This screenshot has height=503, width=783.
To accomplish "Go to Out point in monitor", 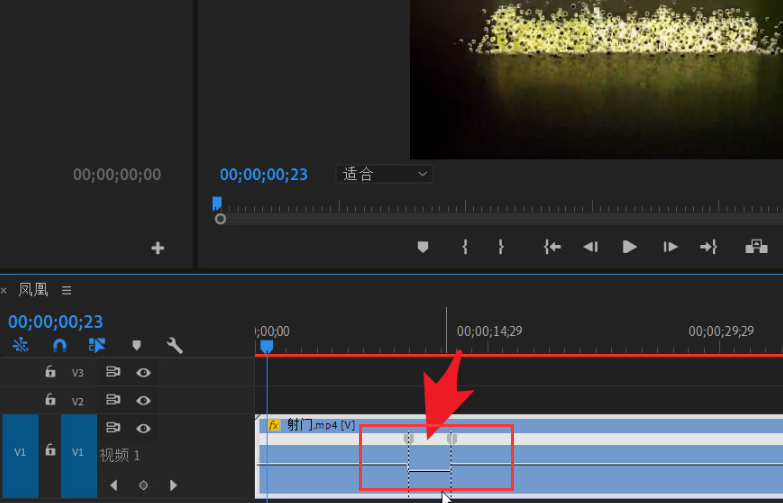I will coord(708,247).
